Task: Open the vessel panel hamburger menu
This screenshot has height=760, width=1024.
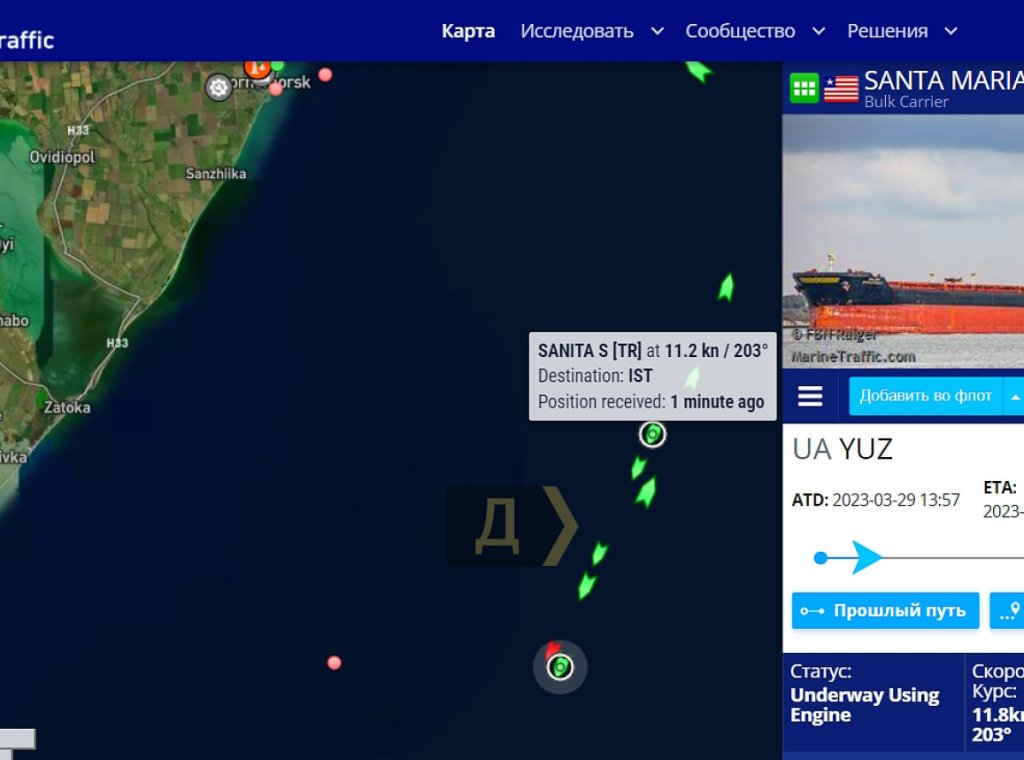Action: (810, 396)
